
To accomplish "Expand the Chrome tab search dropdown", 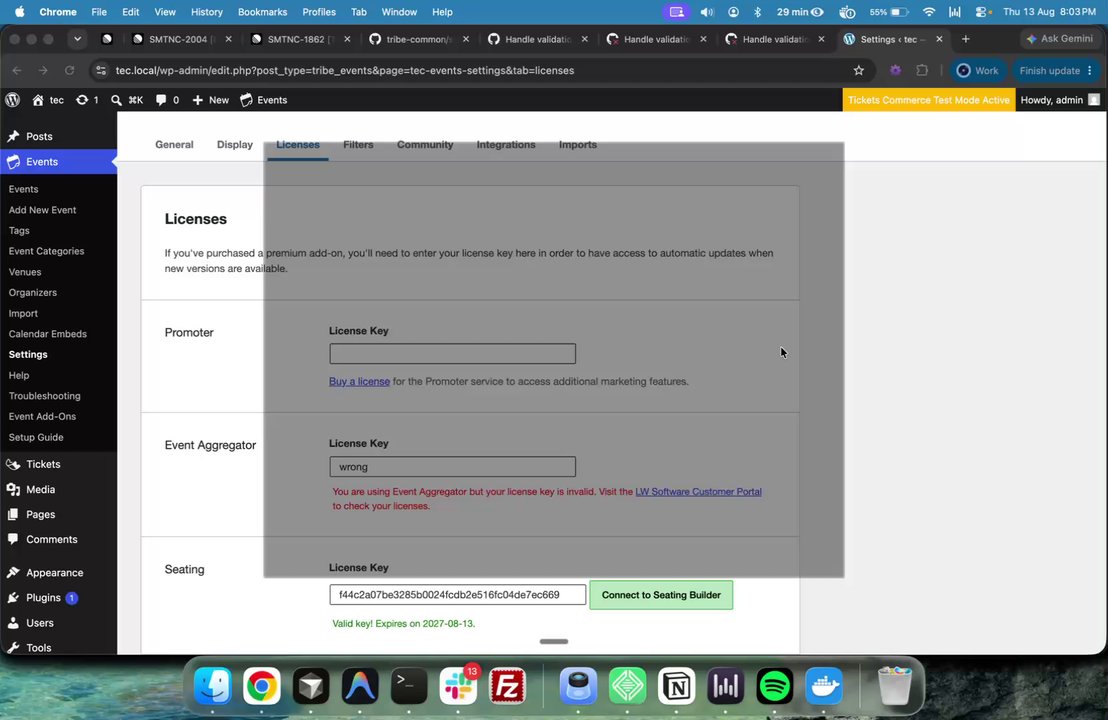I will 77,39.
